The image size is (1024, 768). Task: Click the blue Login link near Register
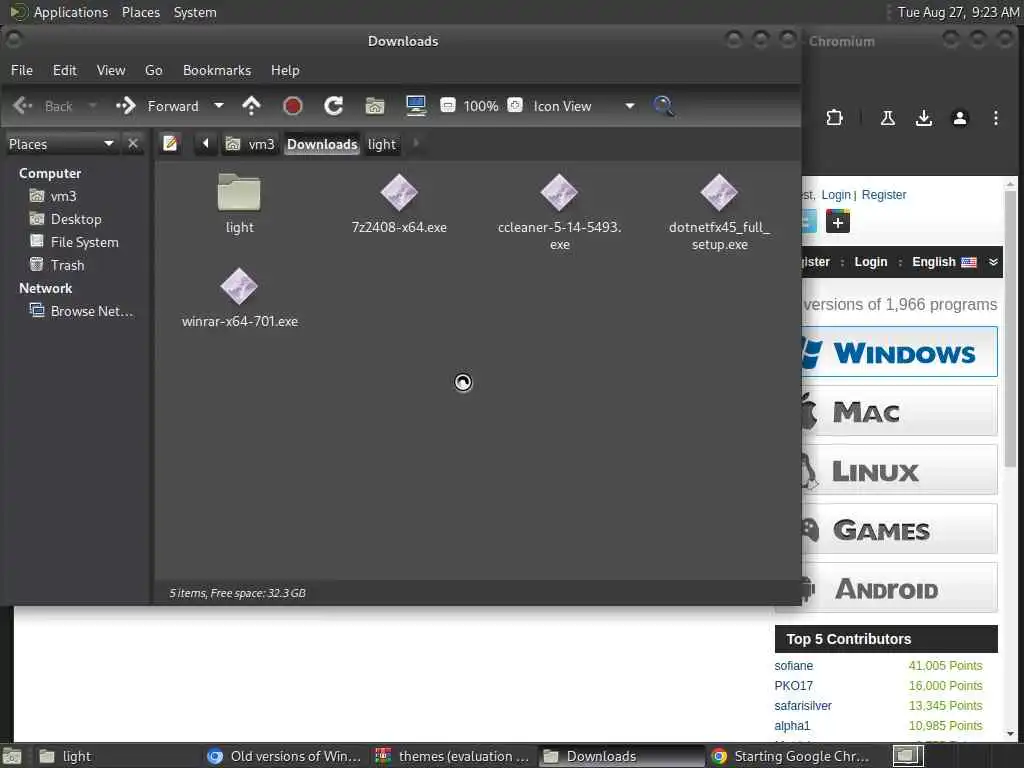(836, 195)
